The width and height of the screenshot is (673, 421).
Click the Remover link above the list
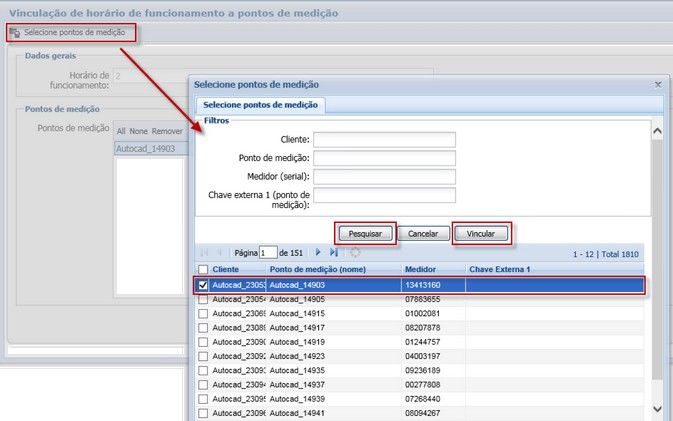coord(167,131)
